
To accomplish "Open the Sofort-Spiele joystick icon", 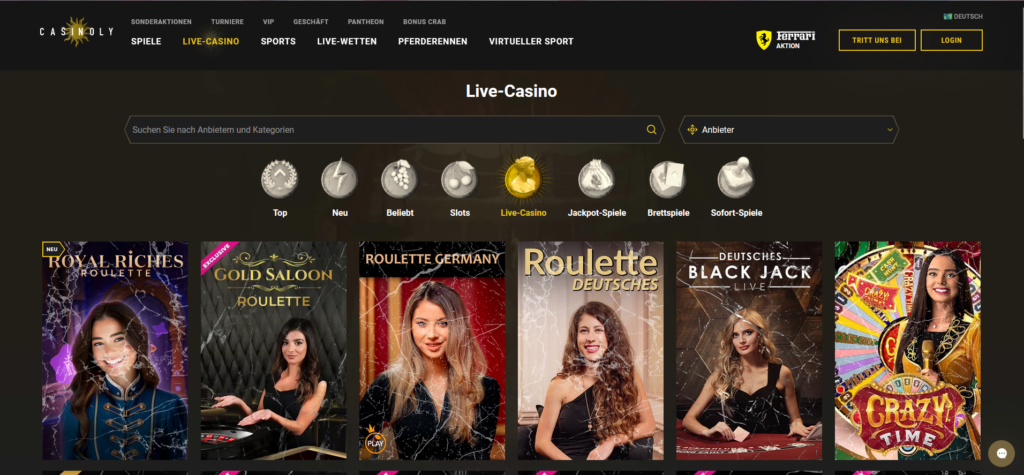I will [x=736, y=178].
